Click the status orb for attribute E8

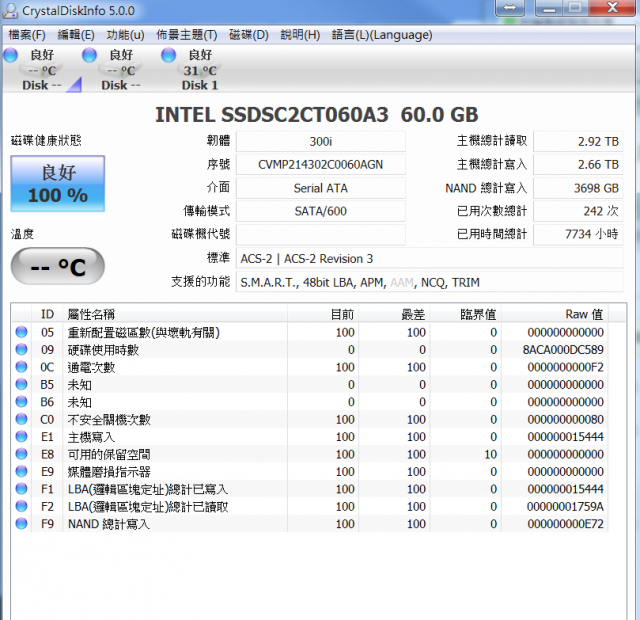pyautogui.click(x=21, y=454)
